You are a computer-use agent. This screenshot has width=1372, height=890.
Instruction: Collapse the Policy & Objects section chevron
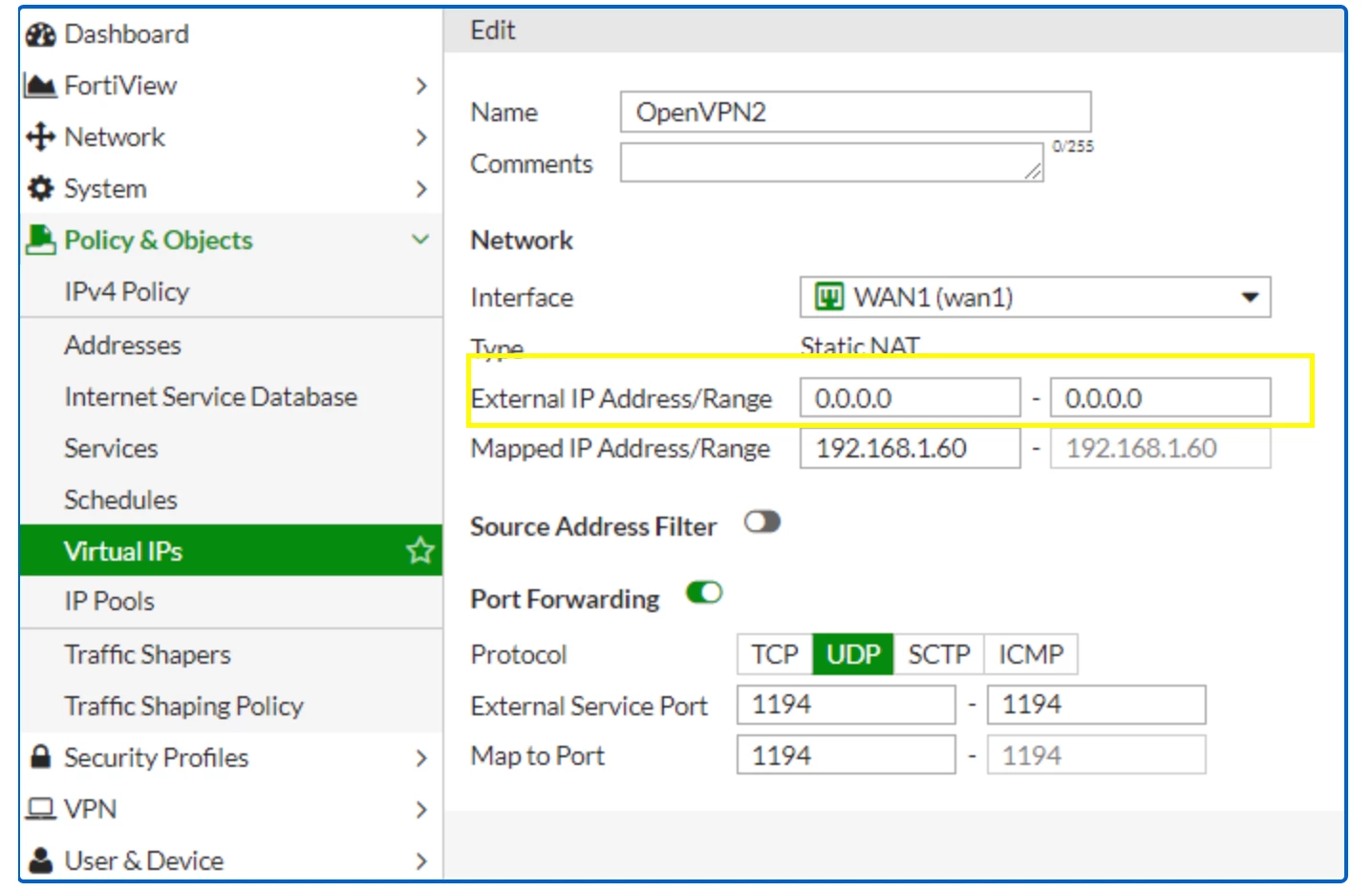pyautogui.click(x=420, y=240)
